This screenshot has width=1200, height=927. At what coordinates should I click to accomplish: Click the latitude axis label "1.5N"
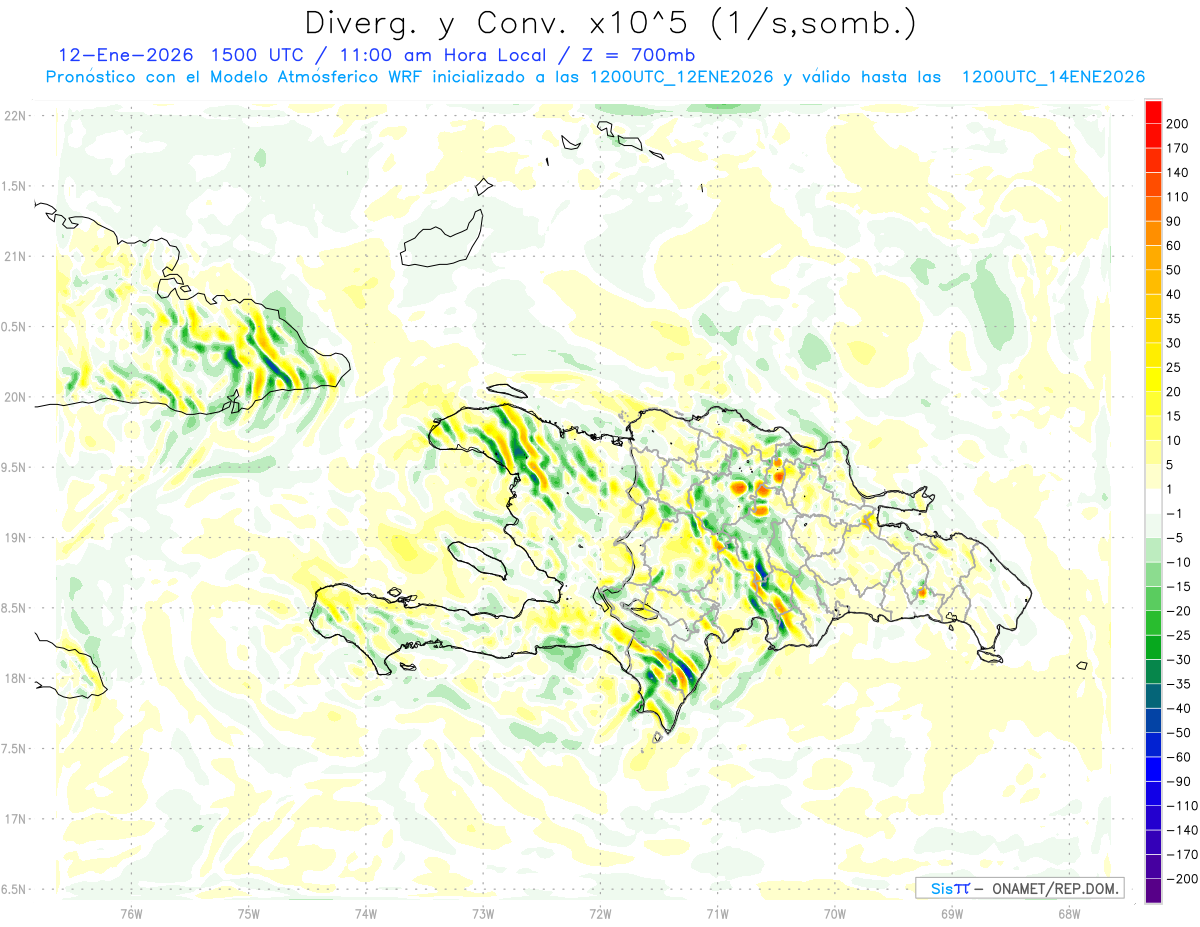[x=15, y=186]
